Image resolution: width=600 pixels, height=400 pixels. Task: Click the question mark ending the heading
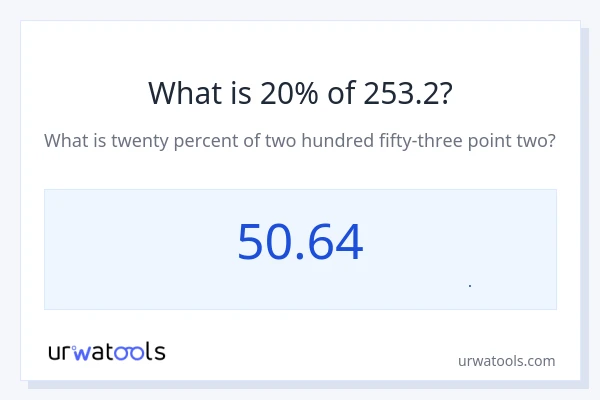[x=445, y=93]
